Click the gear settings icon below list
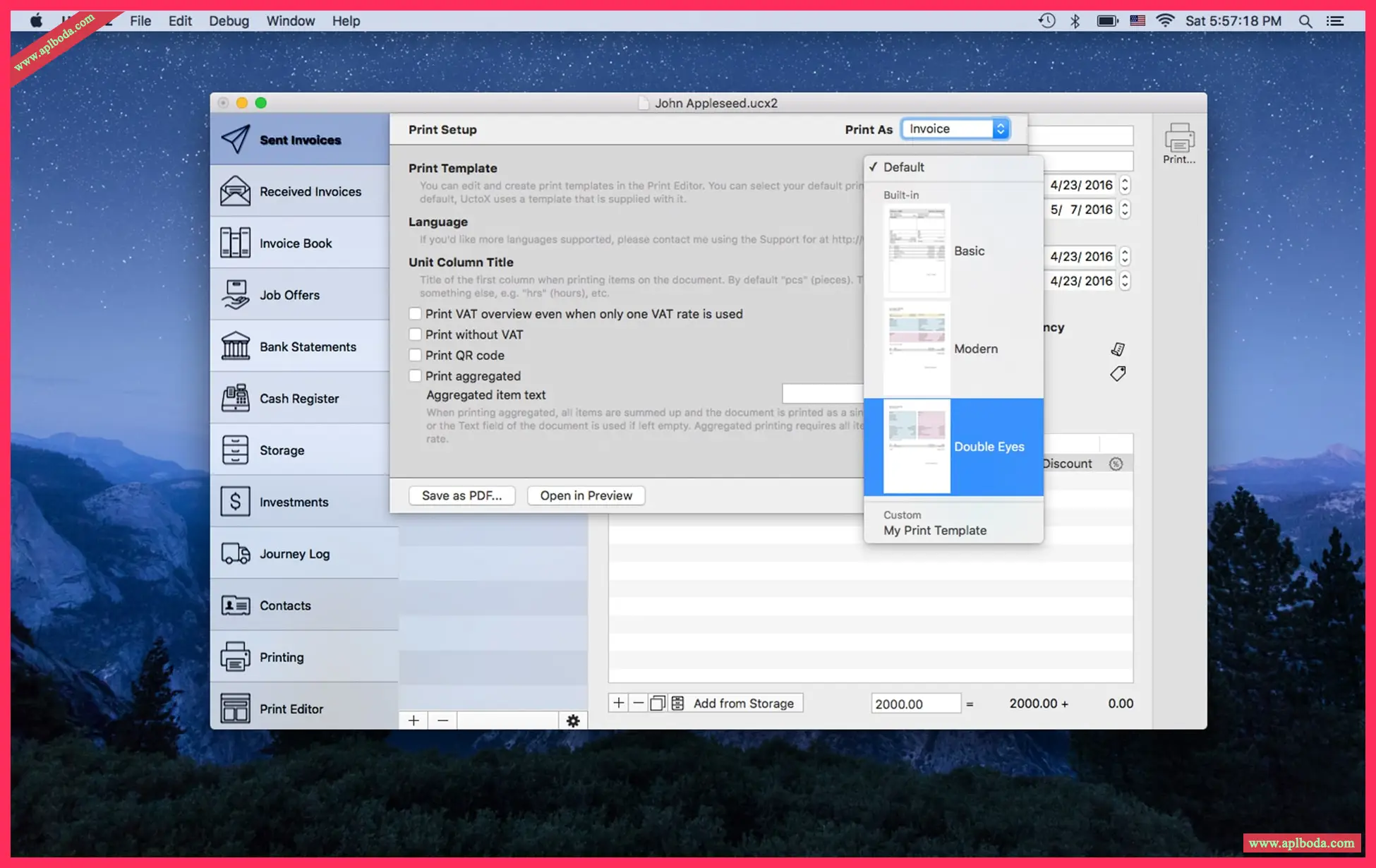This screenshot has height=868, width=1376. [x=573, y=721]
